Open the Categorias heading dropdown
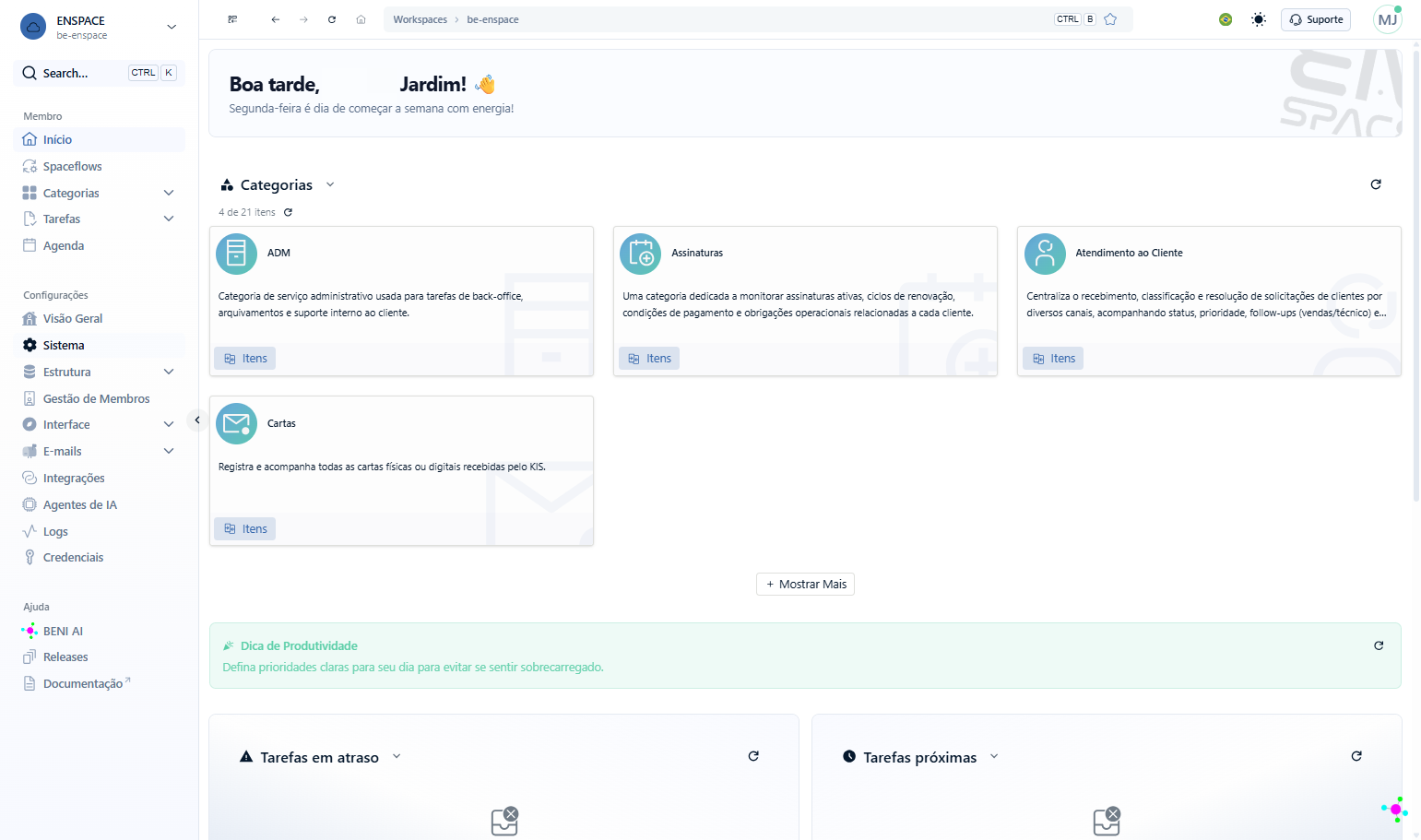The image size is (1421, 840). click(x=330, y=184)
